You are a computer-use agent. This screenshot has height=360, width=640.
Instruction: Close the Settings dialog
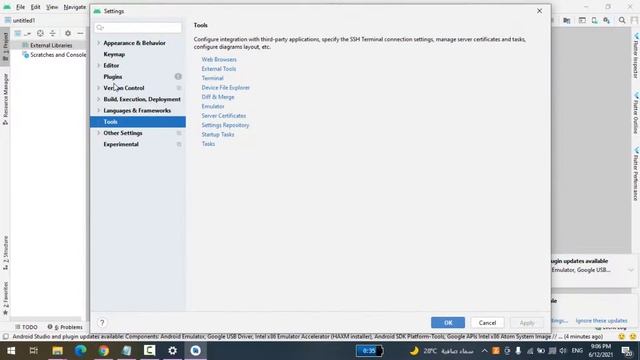(x=540, y=11)
